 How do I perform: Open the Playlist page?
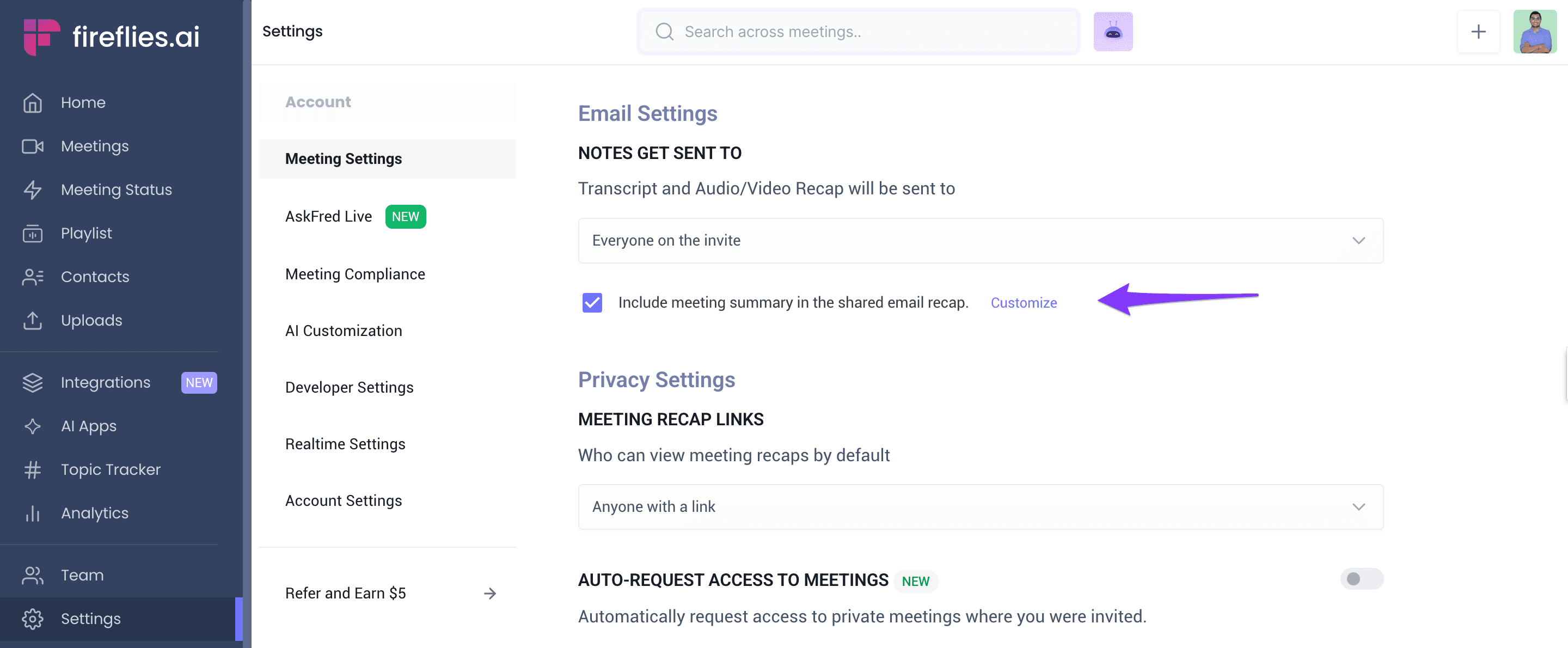coord(87,233)
